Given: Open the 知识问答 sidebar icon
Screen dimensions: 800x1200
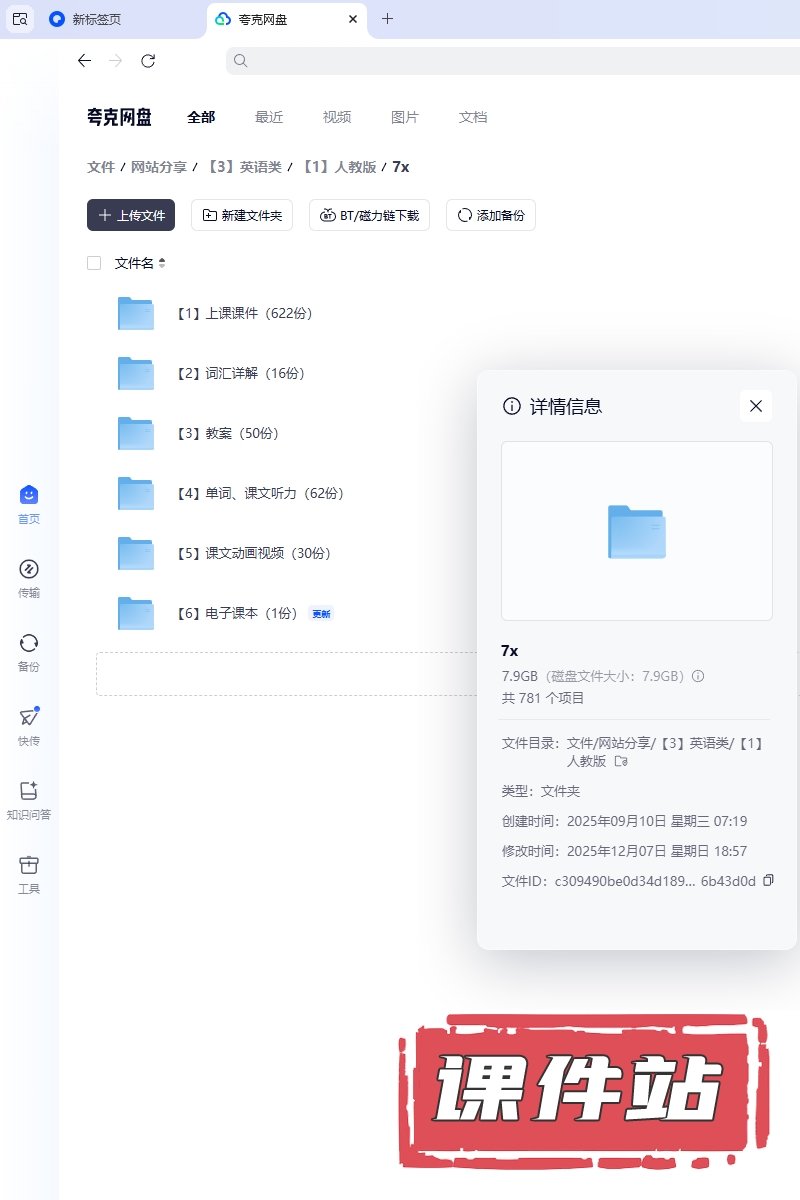Looking at the screenshot, I should coord(29,792).
